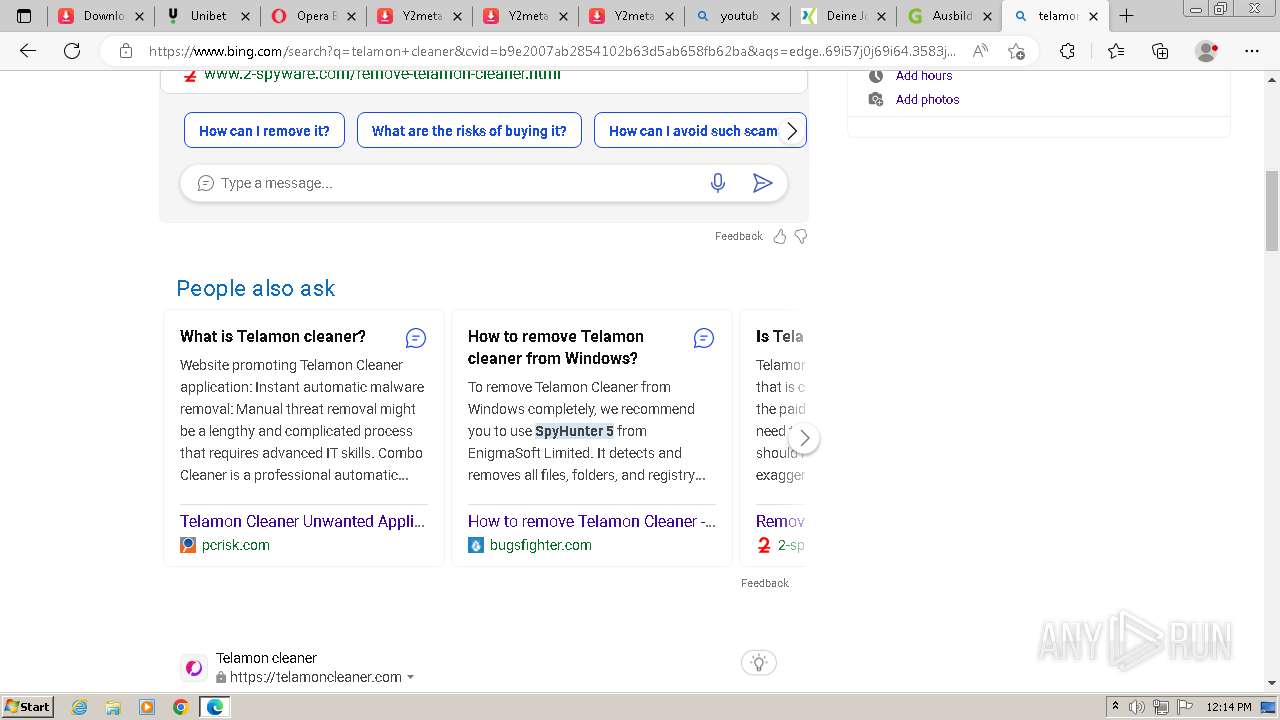Click the camera icon beside Add photos
The width and height of the screenshot is (1280, 720).
[876, 99]
